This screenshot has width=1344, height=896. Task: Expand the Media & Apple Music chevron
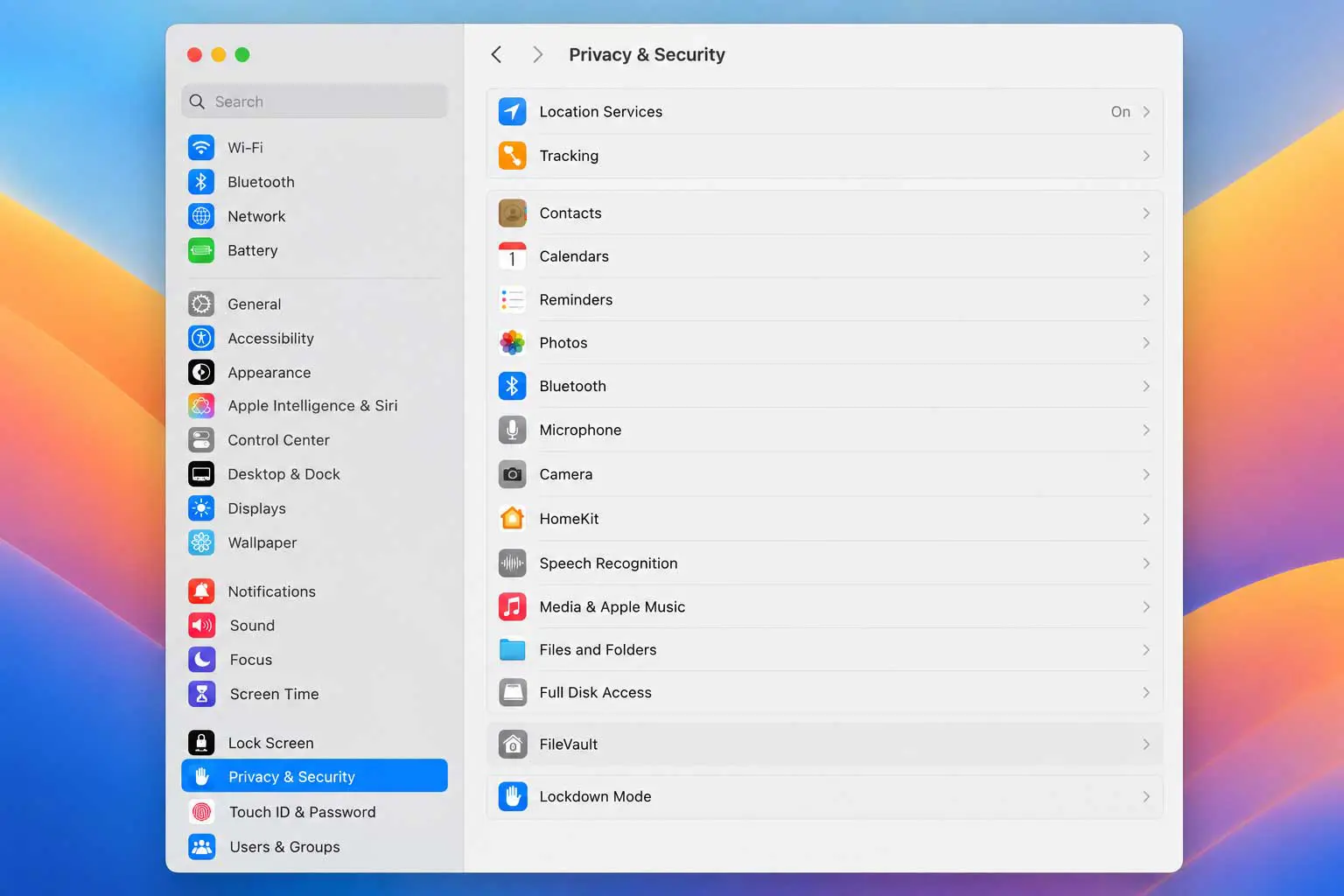click(1146, 606)
